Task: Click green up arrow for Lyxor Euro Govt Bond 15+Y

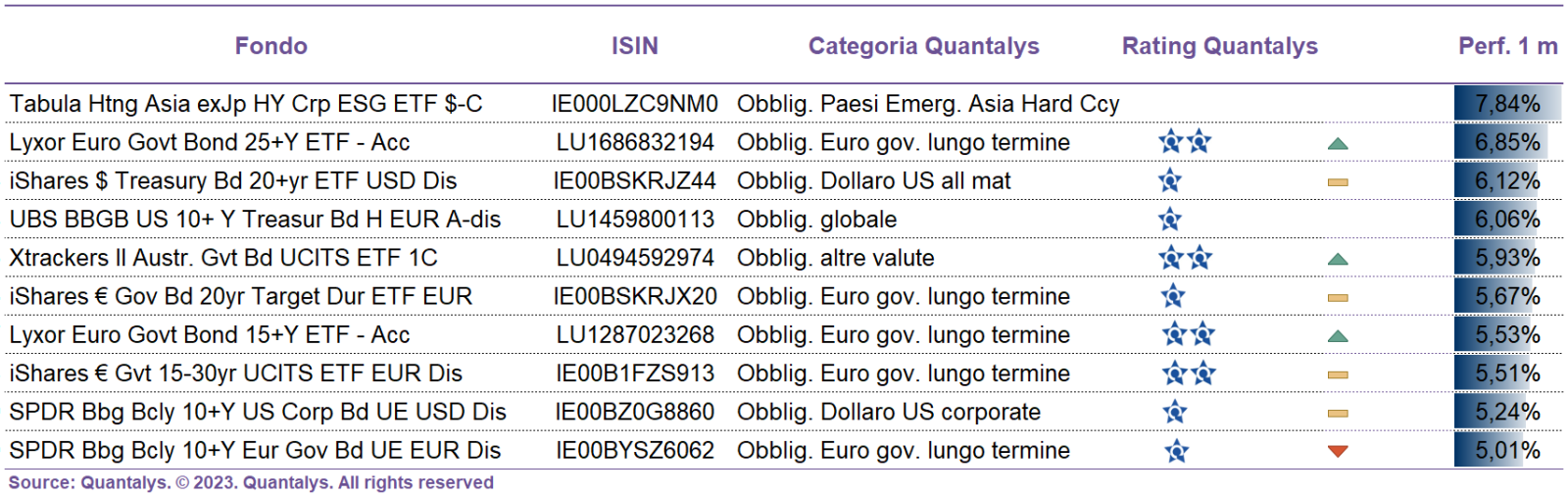Action: point(1338,336)
